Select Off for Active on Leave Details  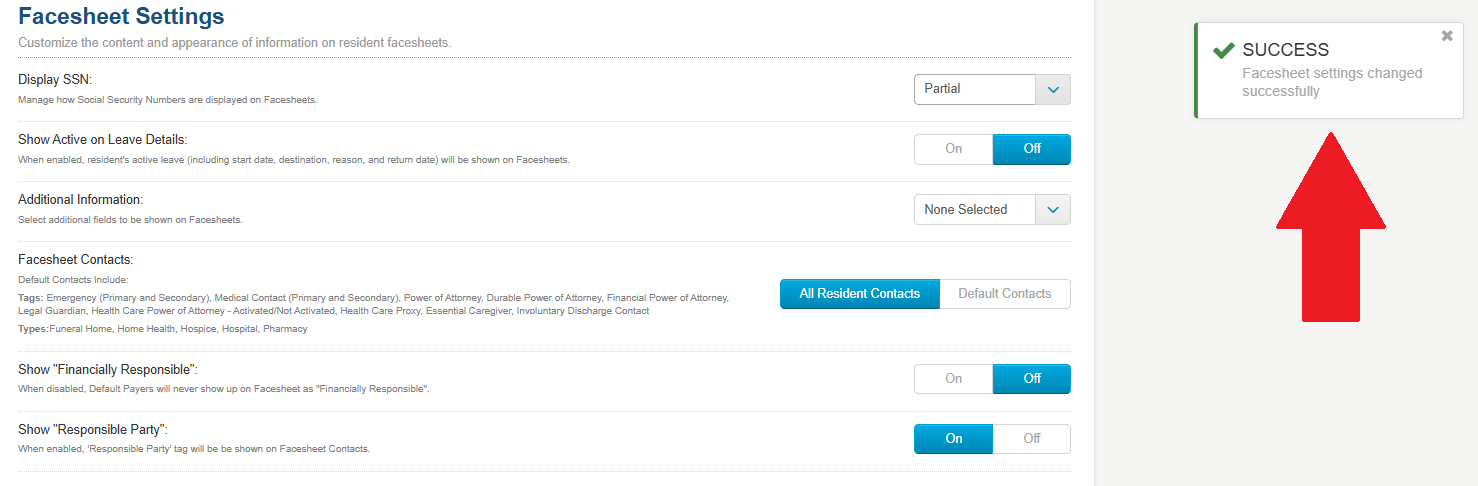click(1032, 149)
